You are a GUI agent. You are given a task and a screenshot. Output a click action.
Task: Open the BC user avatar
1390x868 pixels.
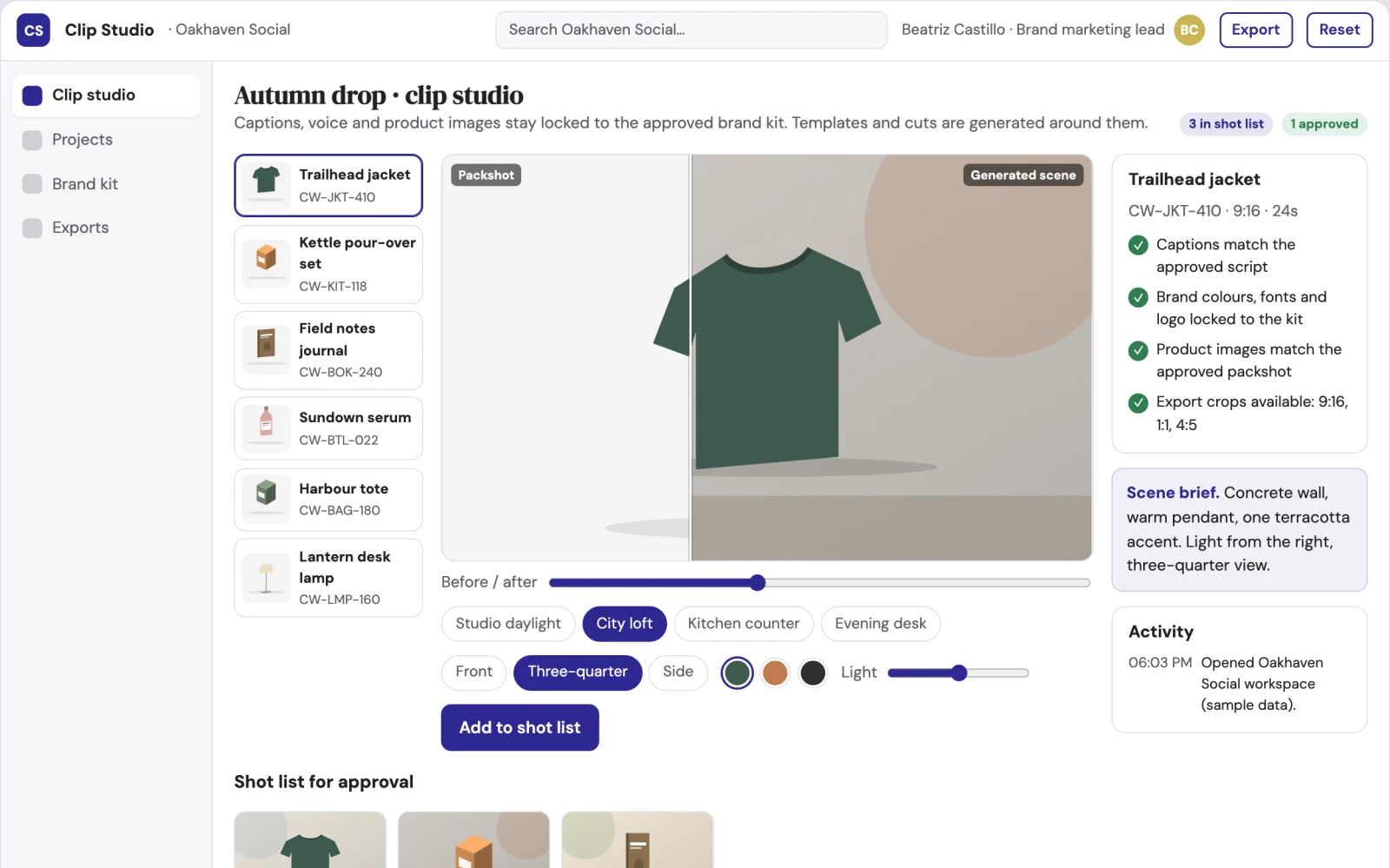tap(1189, 30)
